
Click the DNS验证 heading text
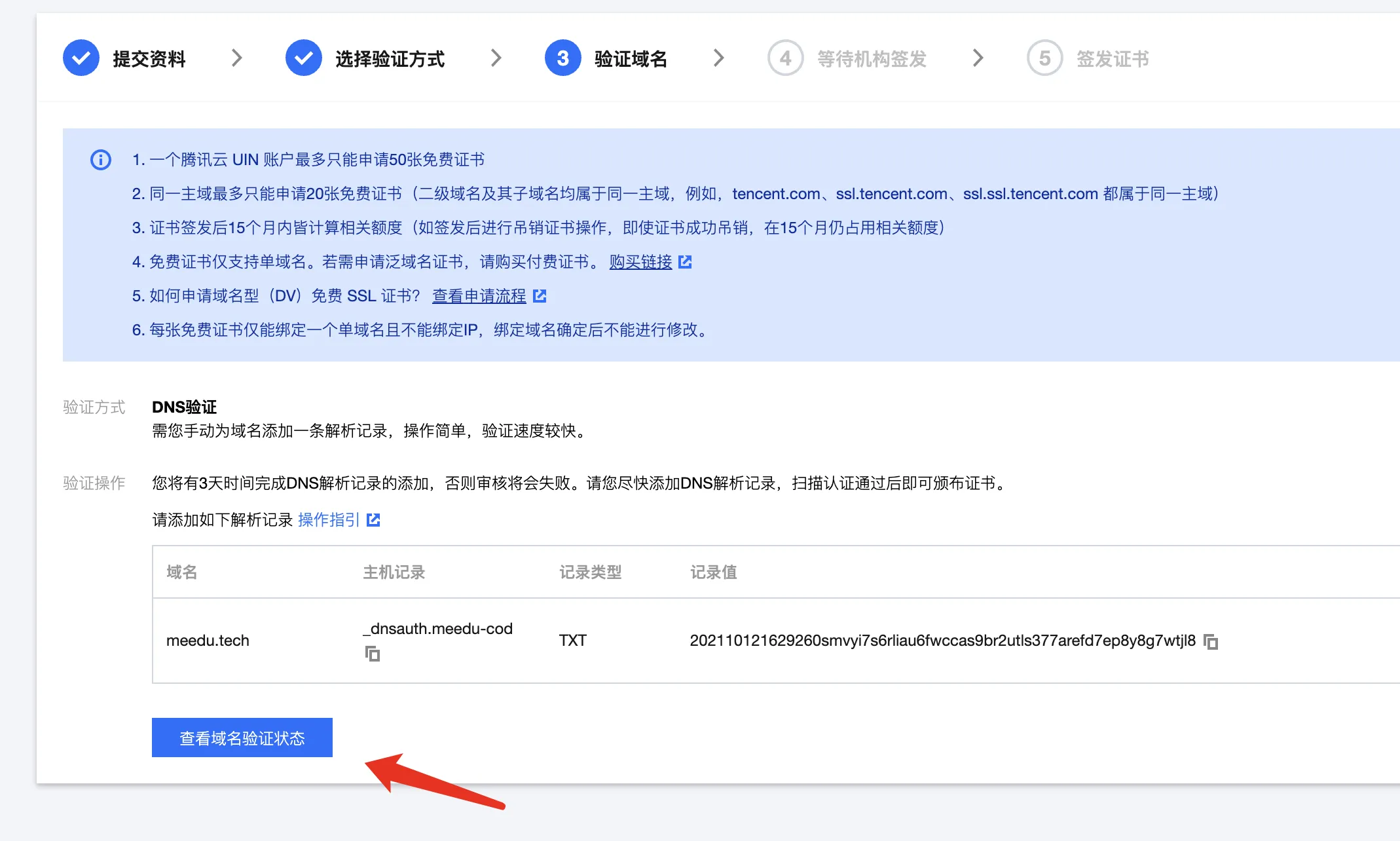(184, 407)
